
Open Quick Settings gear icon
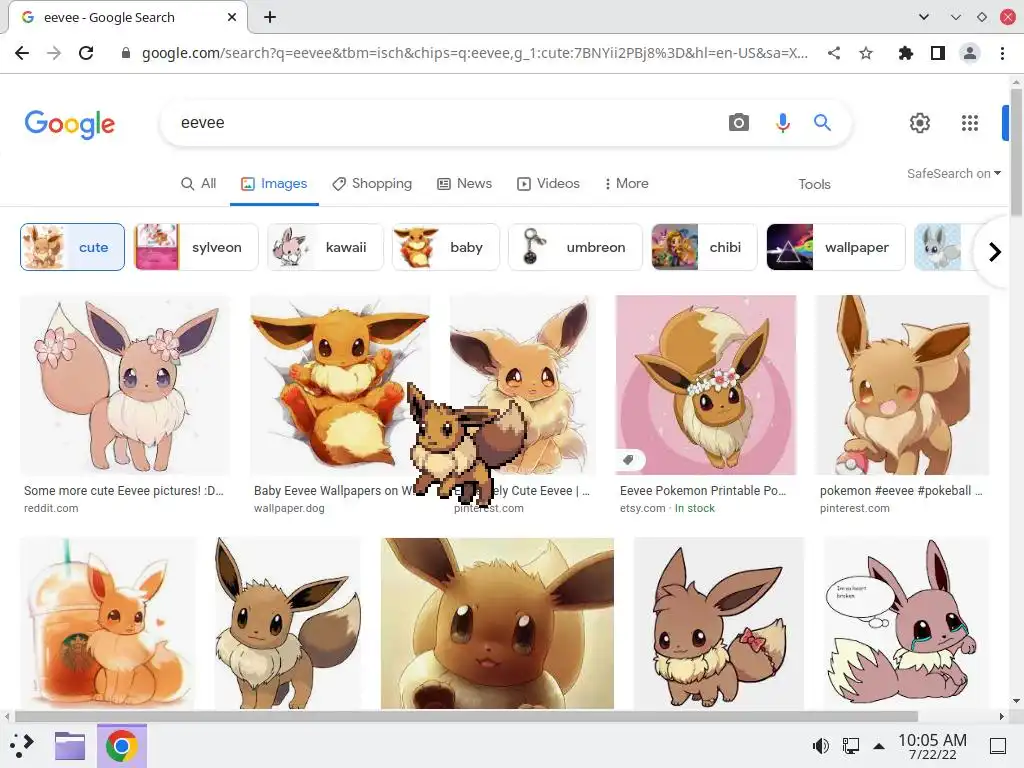920,123
